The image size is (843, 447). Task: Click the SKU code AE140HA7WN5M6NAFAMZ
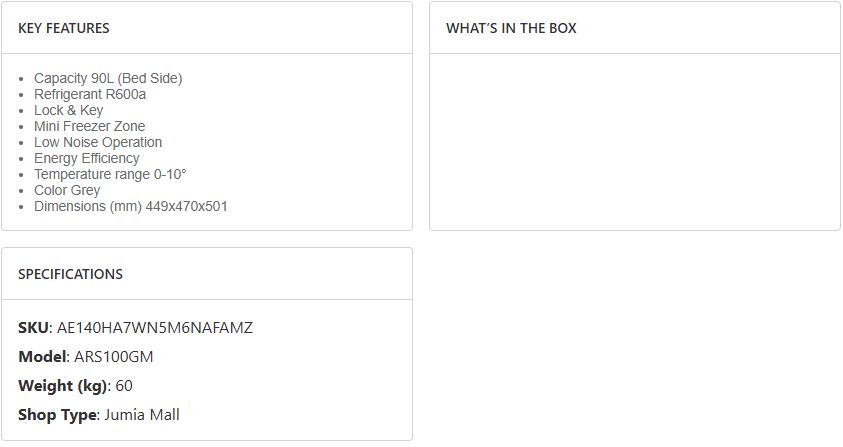coord(155,328)
